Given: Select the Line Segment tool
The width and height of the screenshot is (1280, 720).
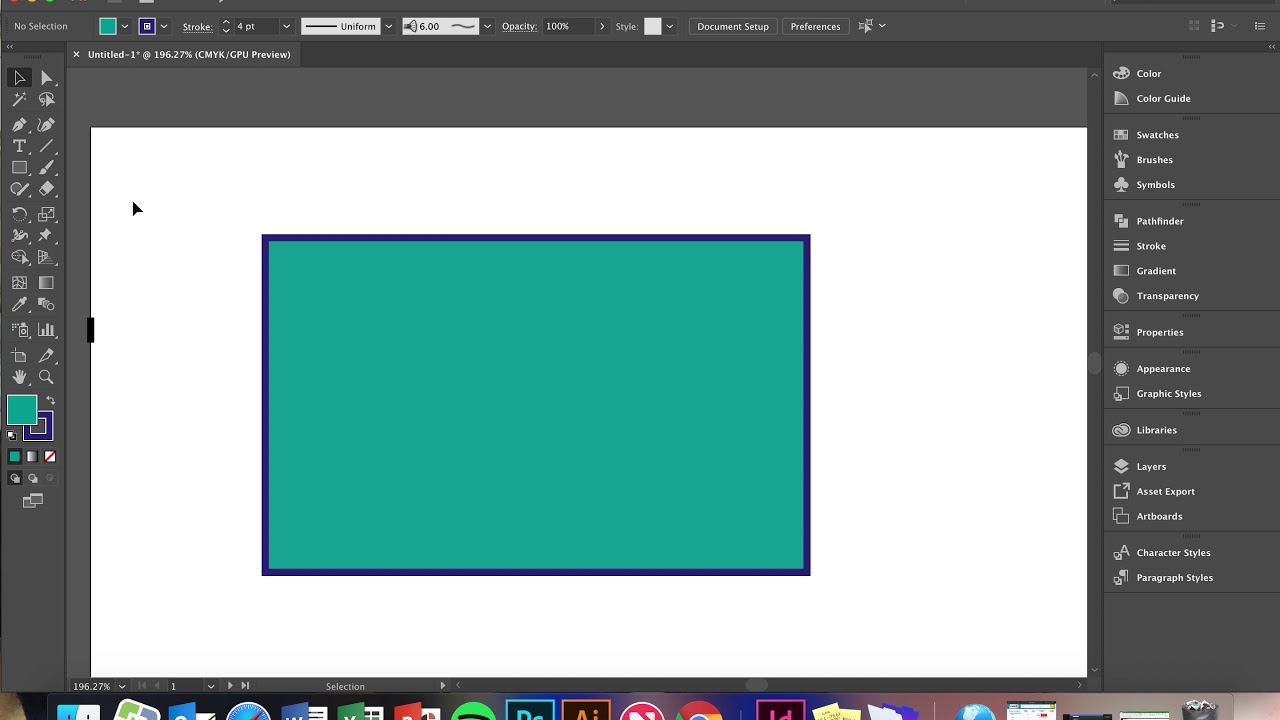Looking at the screenshot, I should point(46,146).
